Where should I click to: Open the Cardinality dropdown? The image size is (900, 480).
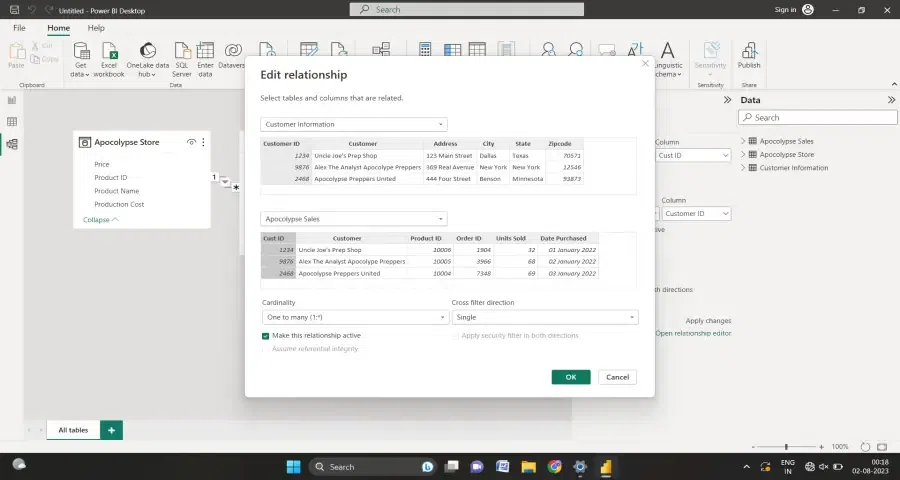point(354,317)
